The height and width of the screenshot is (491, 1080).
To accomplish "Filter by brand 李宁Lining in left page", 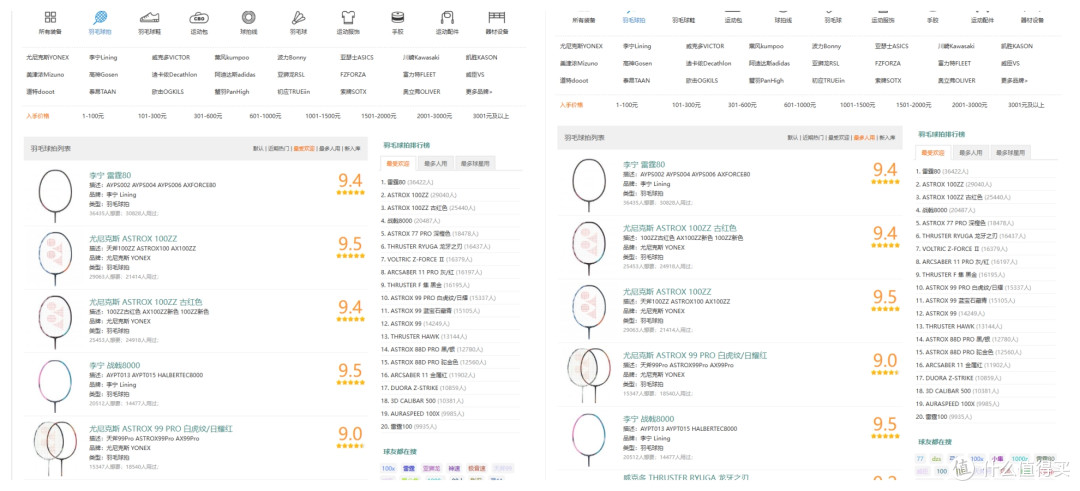I will (103, 57).
